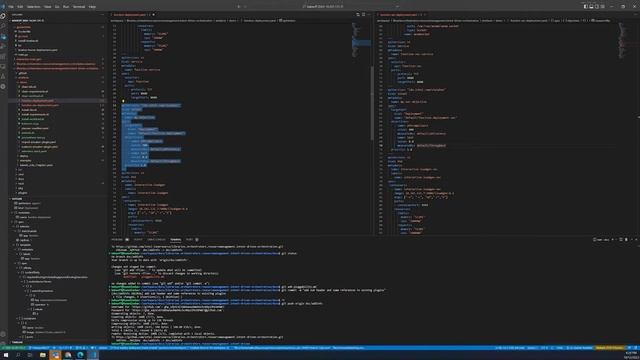Collapse nodeAffinity node in Outline
The height and width of the screenshot is (360, 640).
click(x=20, y=272)
